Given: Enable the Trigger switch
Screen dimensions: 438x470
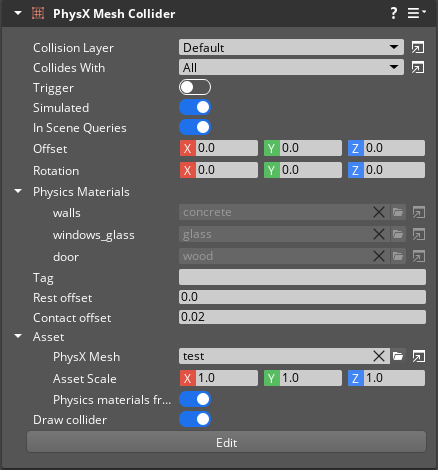Looking at the screenshot, I should pos(195,87).
